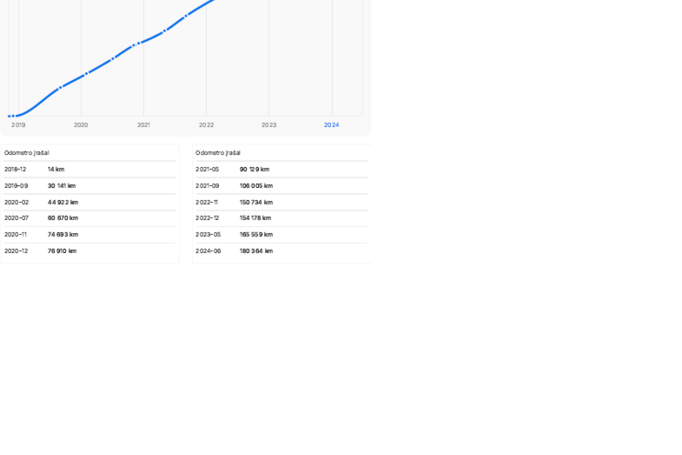Select the latest 2024-06 odometer entry
Viewport: 682px width, 455px height.
click(281, 251)
